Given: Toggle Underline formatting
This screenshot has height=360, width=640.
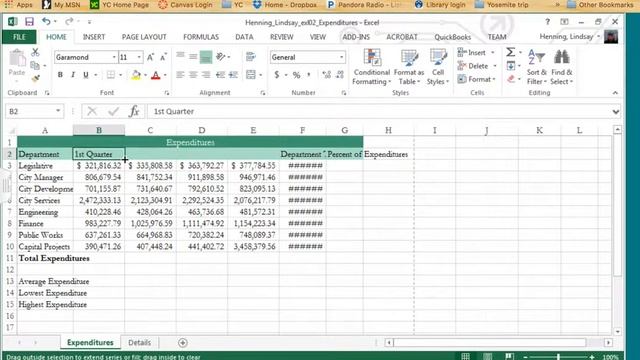Looking at the screenshot, I should [86, 75].
